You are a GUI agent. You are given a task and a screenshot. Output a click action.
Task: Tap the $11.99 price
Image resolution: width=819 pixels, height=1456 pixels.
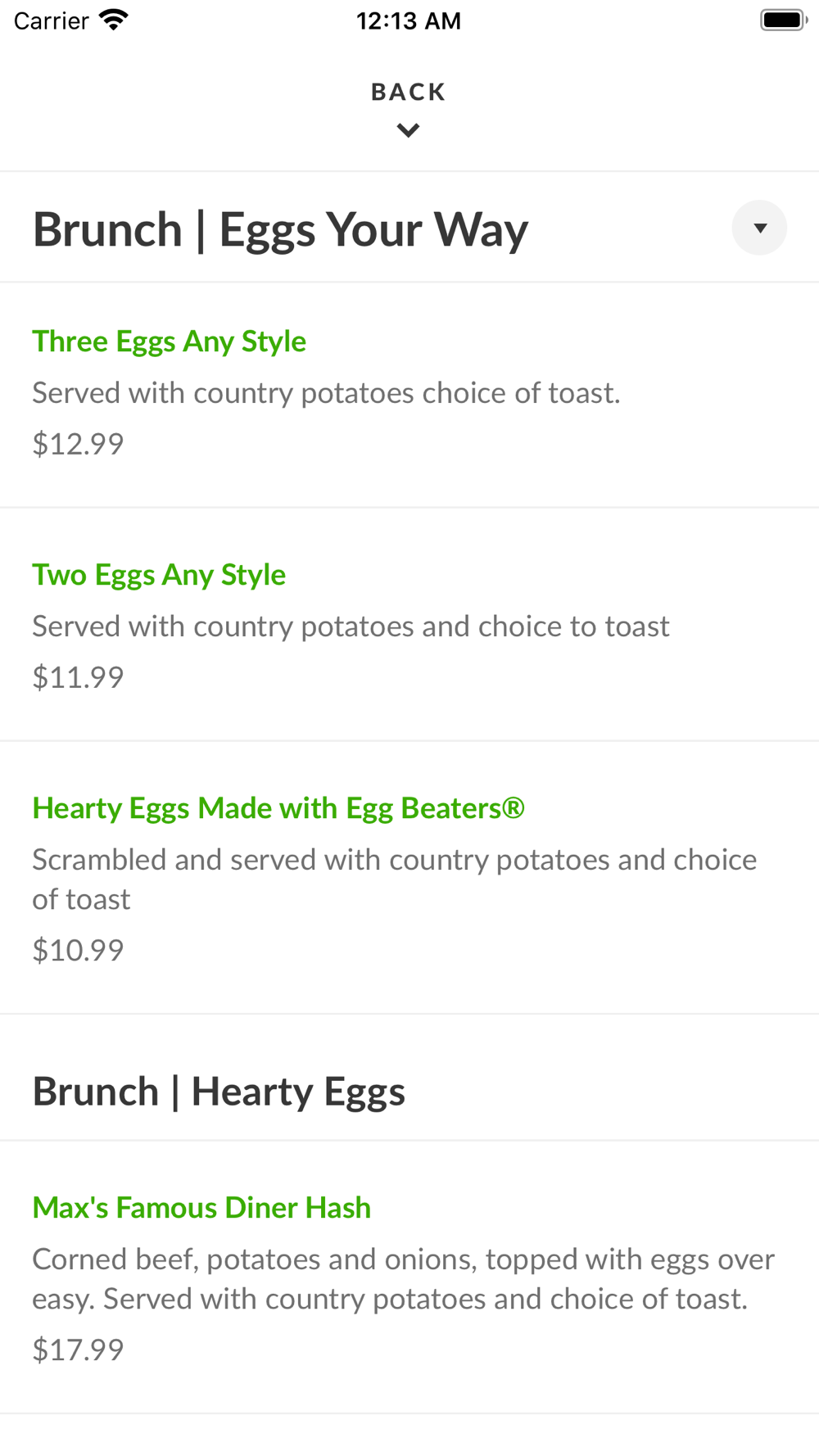point(78,677)
